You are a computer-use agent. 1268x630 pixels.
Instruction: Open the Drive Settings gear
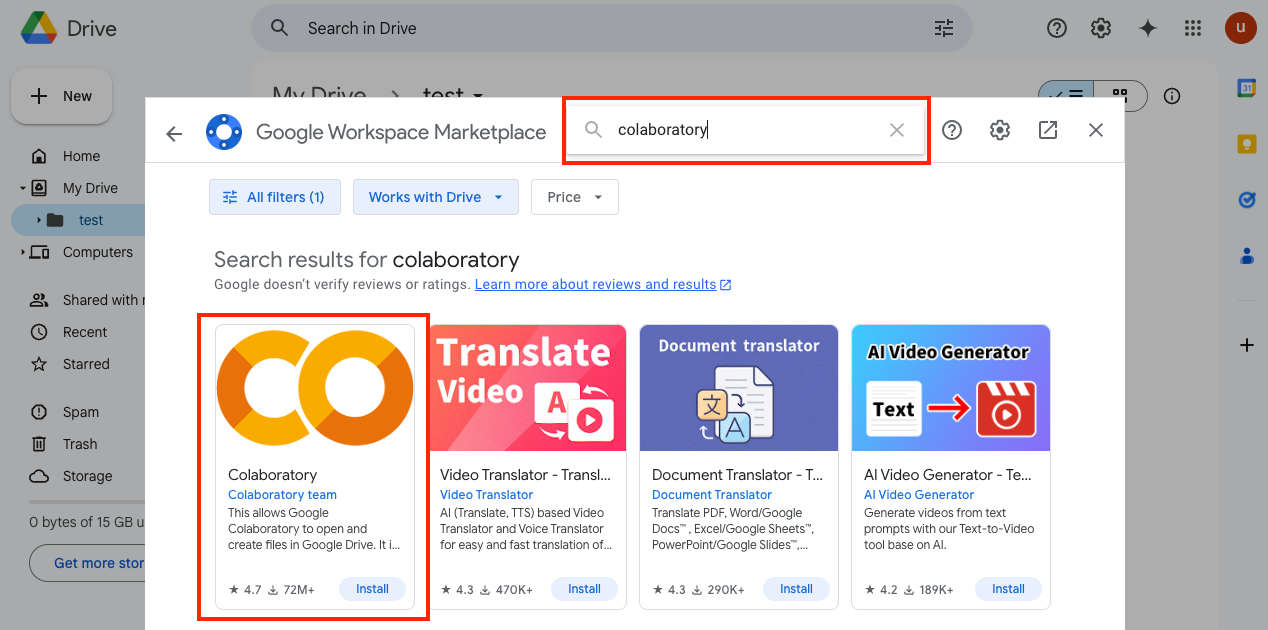[1101, 28]
